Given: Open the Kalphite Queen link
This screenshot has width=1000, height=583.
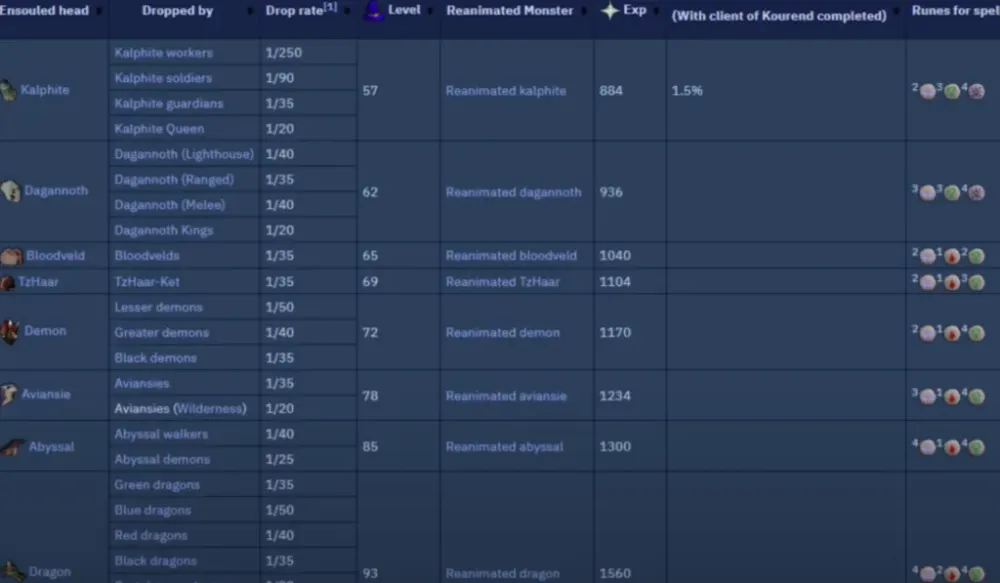Looking at the screenshot, I should [x=159, y=129].
